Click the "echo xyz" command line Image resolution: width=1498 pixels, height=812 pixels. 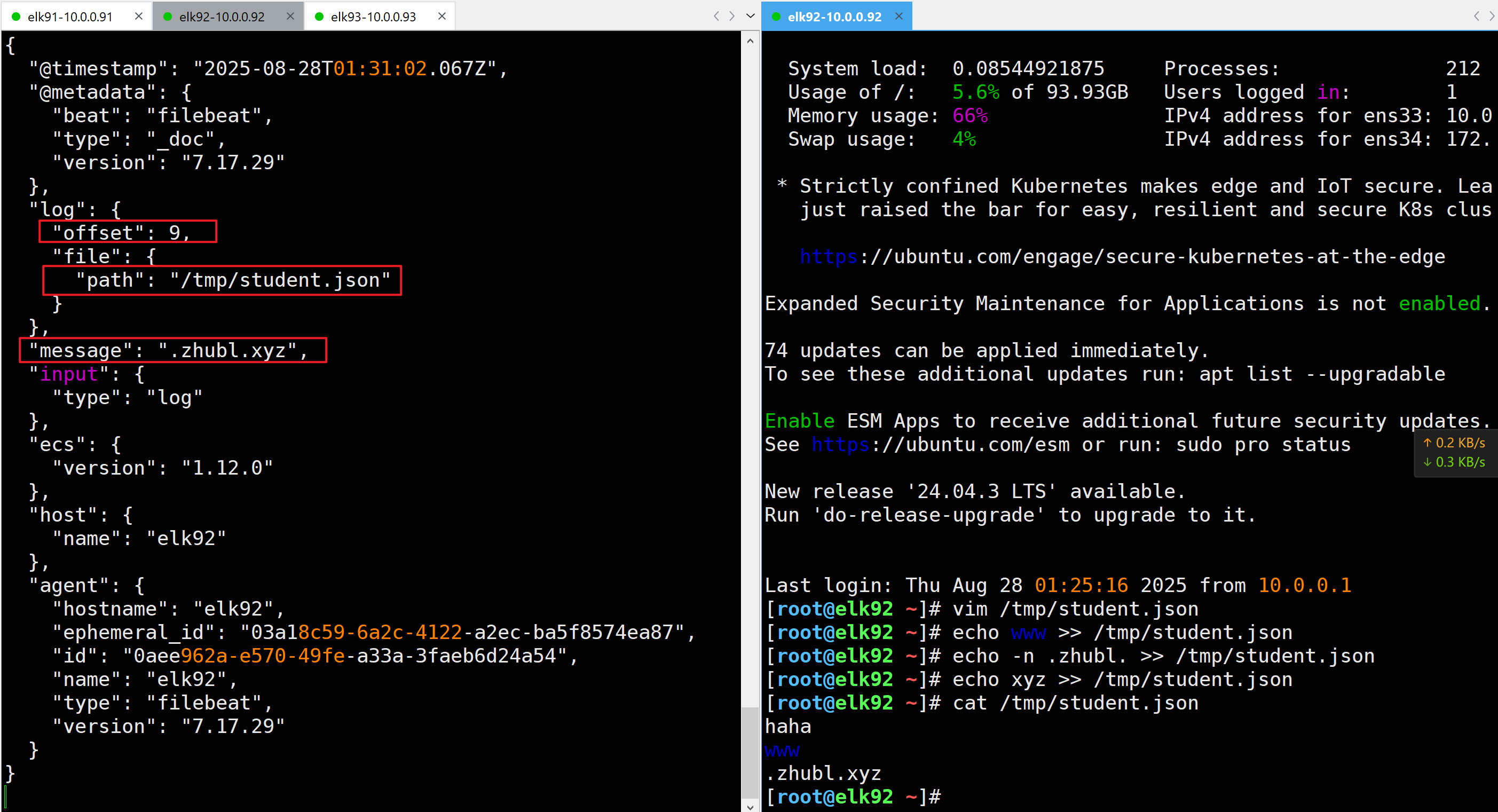click(x=1122, y=680)
